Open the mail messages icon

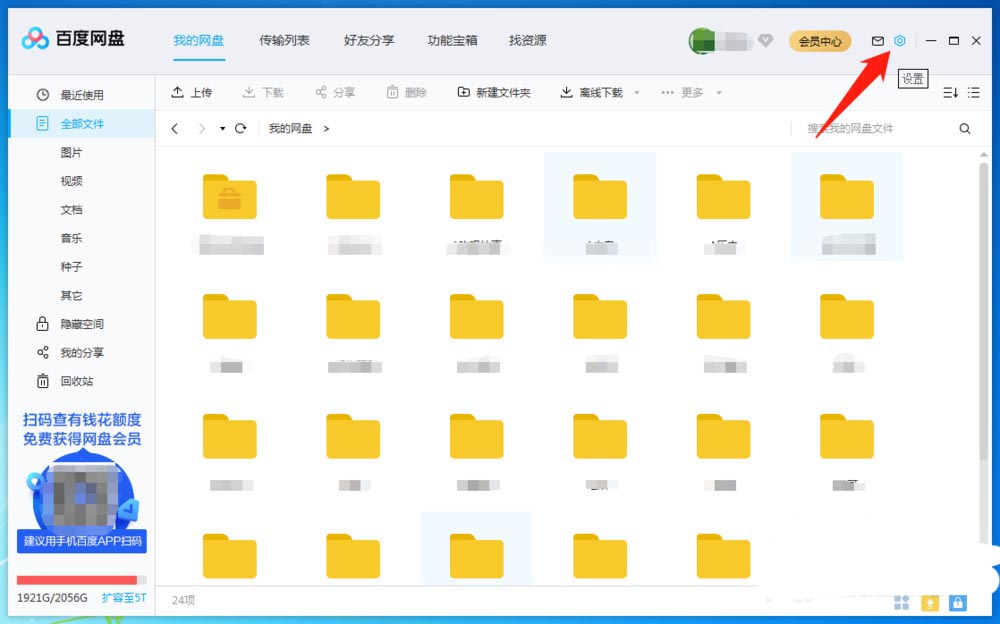tap(878, 41)
